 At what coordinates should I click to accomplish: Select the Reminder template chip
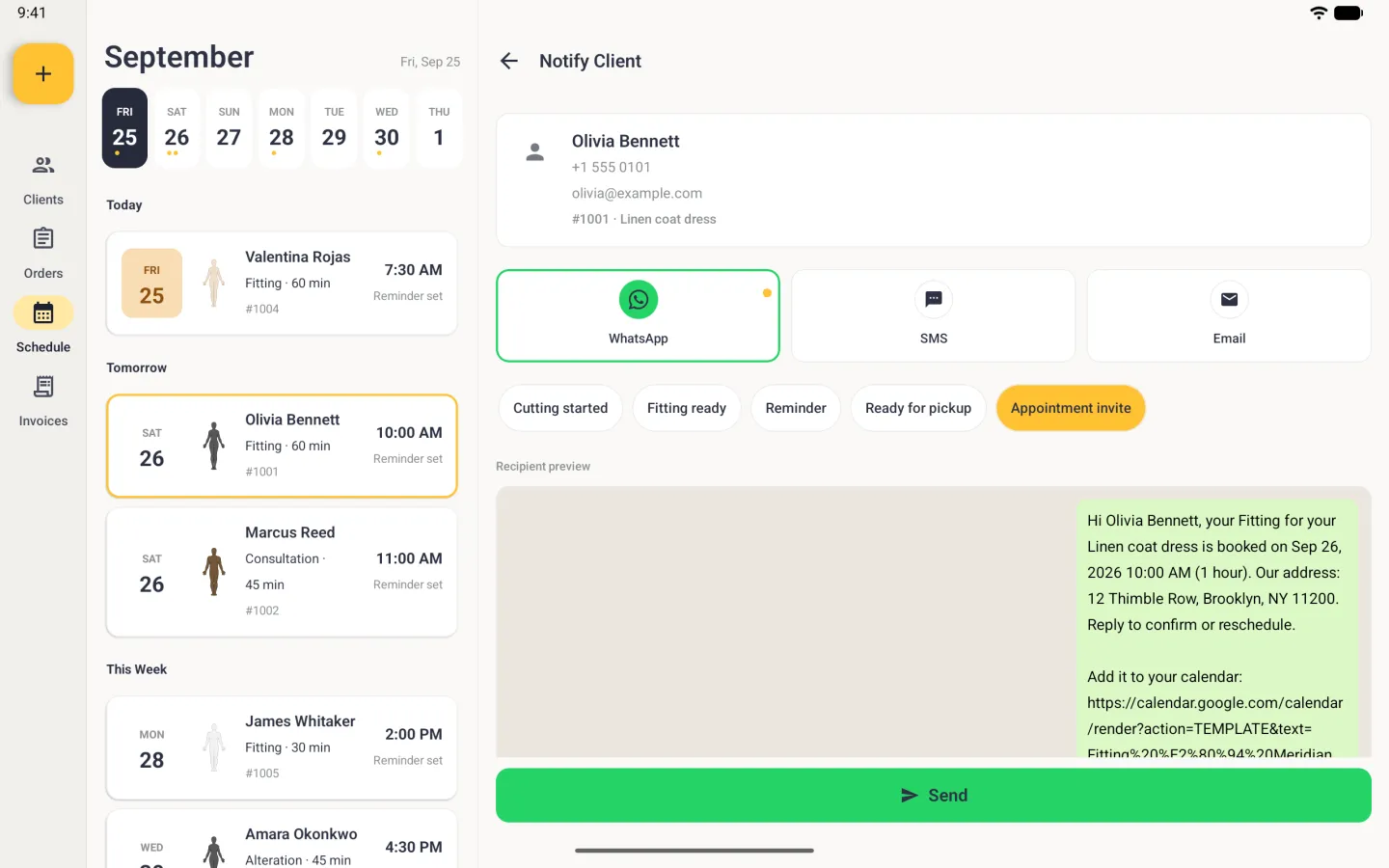796,408
